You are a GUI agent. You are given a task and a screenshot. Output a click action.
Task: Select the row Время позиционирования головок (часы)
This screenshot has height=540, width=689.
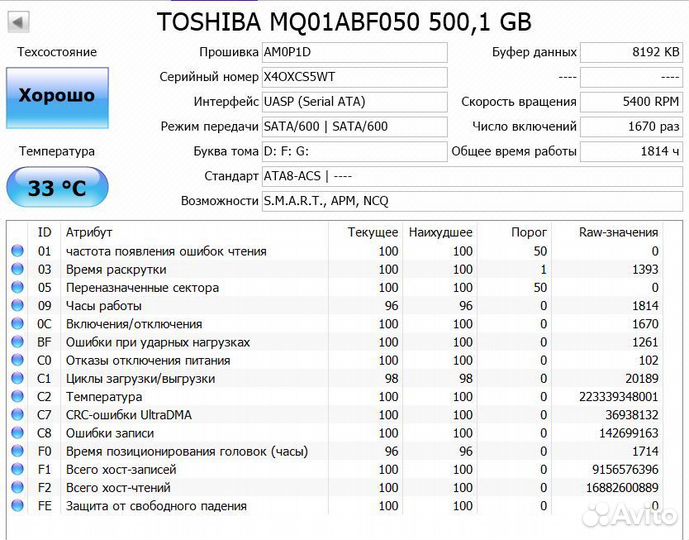335,451
